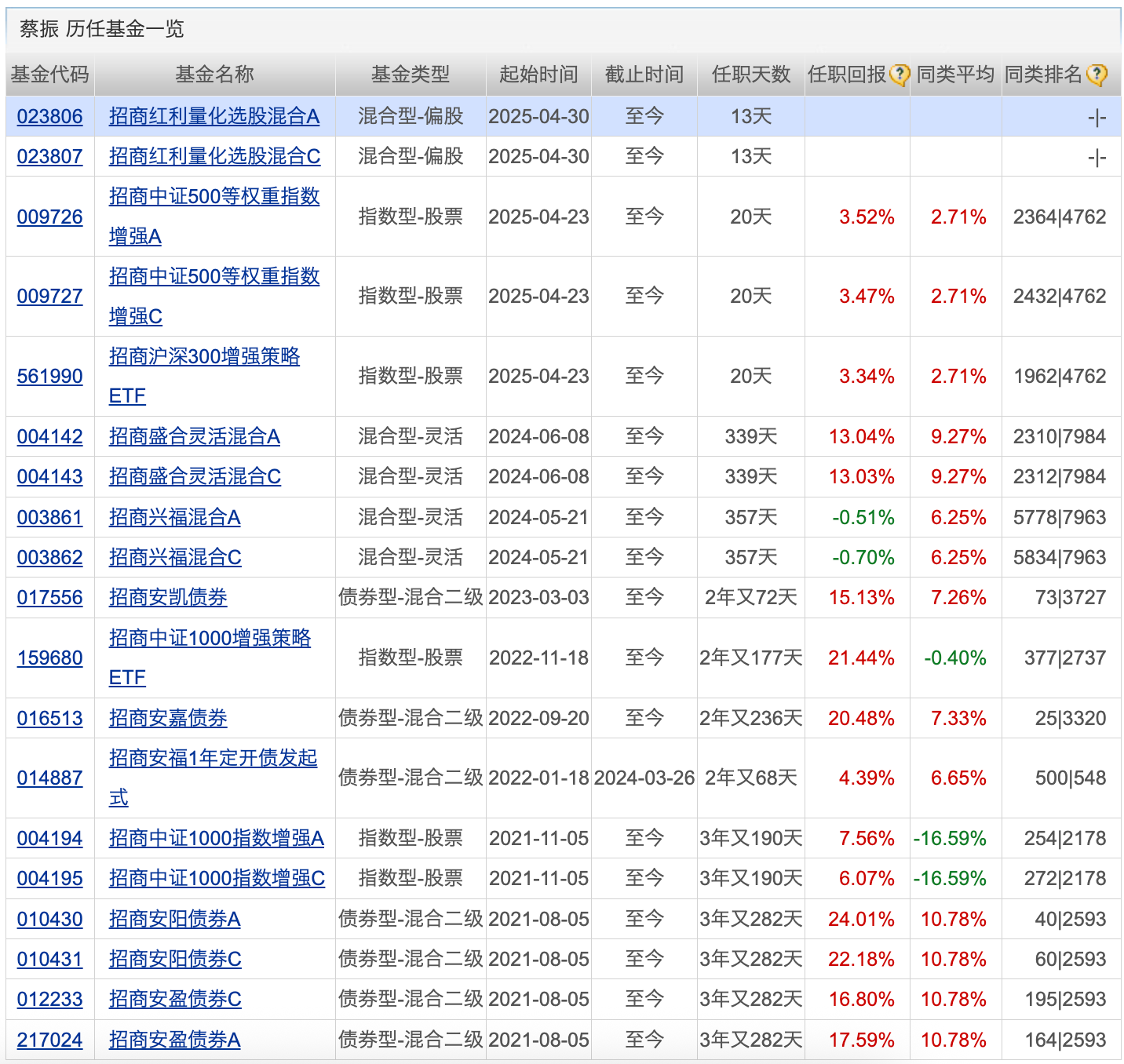Screen dimensions: 1124x1064
Task: Open fund code 012233 link
Action: coord(49,1000)
